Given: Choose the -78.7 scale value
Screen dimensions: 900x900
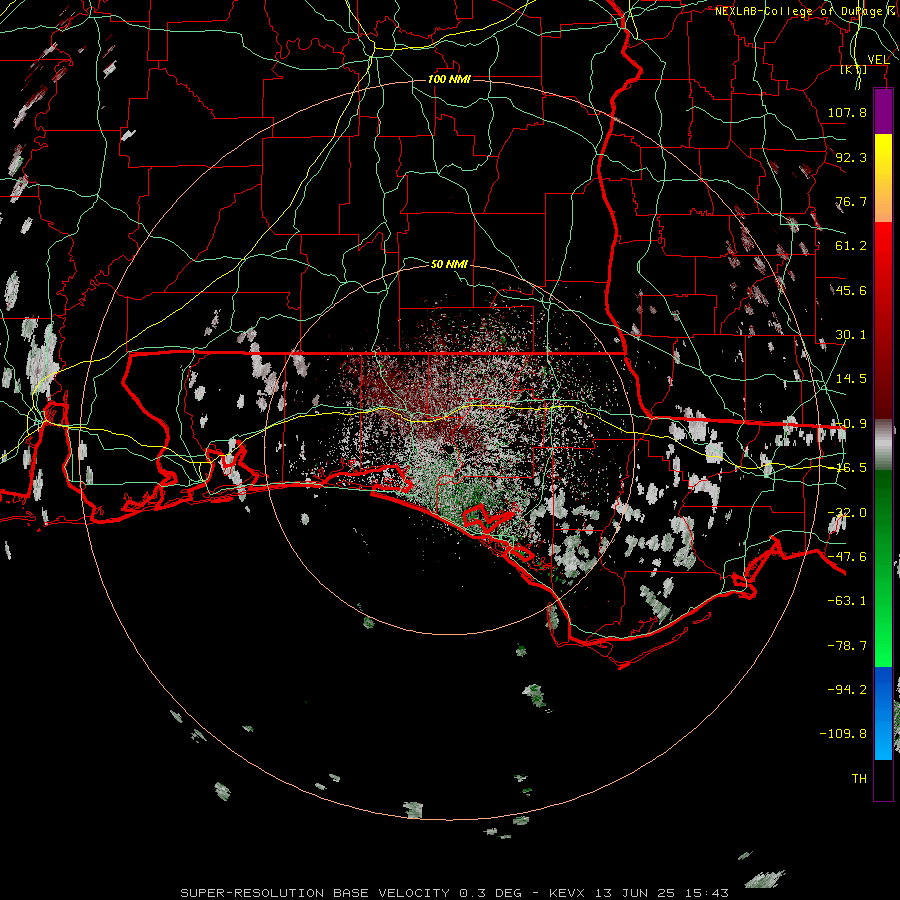Looking at the screenshot, I should click(x=848, y=646).
